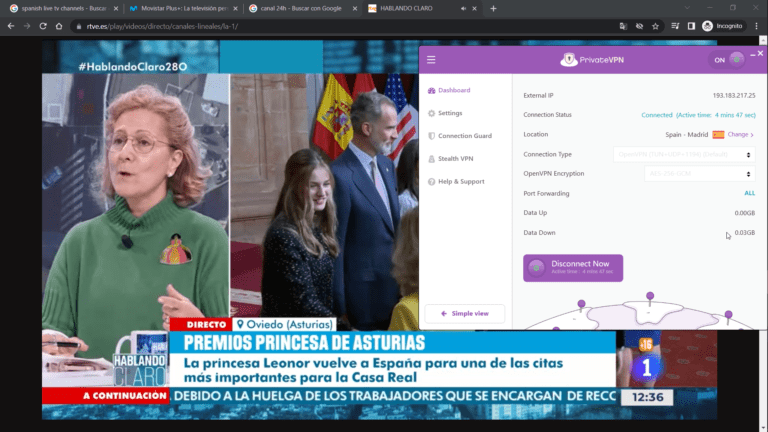Click the Stealth VPN icon
Screen dimensions: 768x432
(431, 159)
